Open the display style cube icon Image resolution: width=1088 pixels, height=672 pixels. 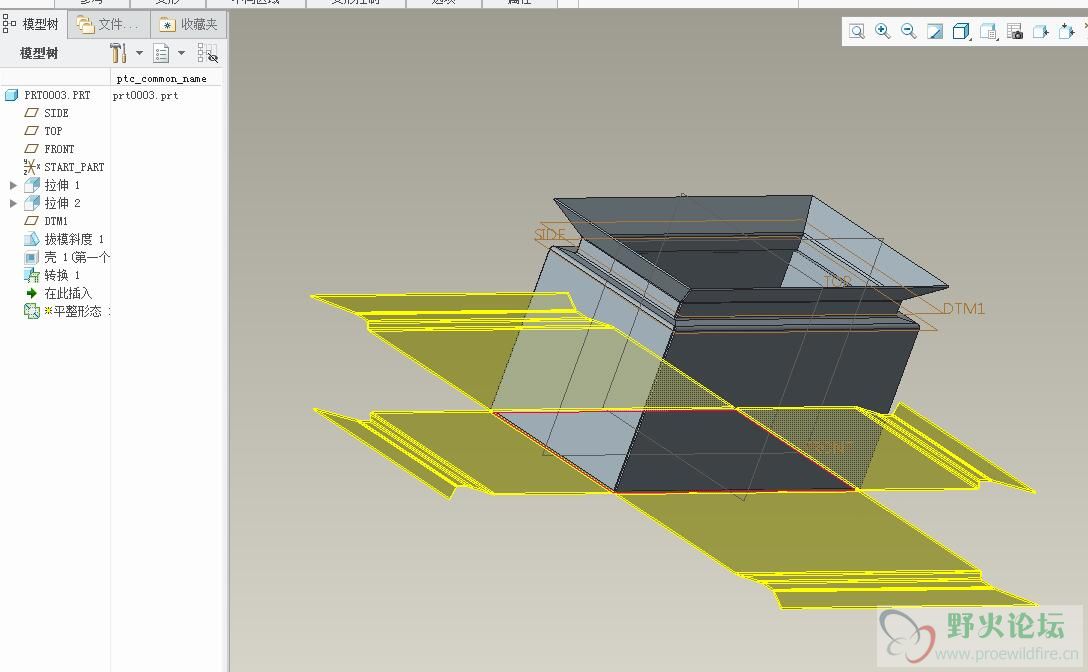pos(961,31)
